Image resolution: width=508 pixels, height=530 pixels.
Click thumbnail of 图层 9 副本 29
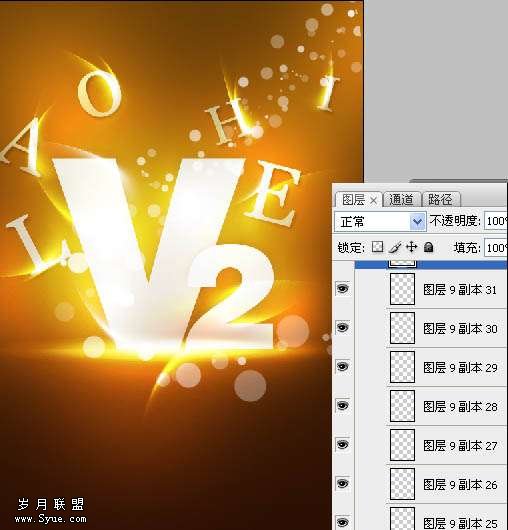coord(402,367)
